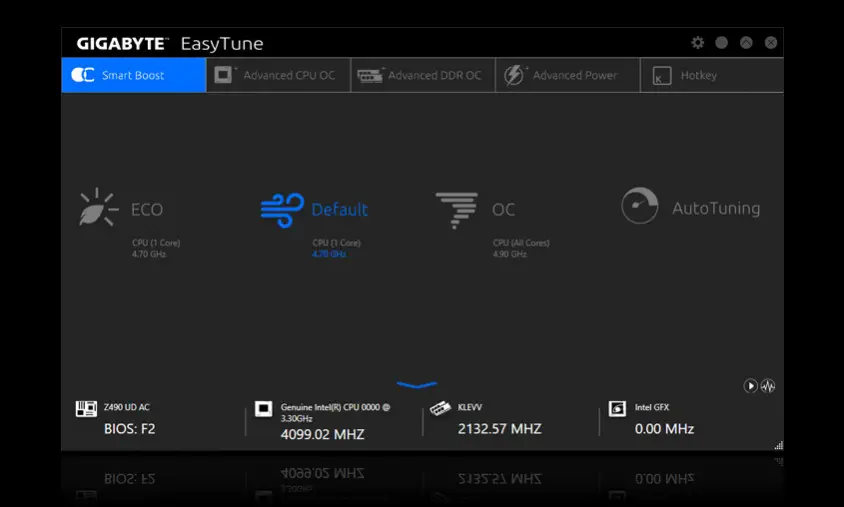Switch to the Advanced CPU OC tab

(278, 75)
